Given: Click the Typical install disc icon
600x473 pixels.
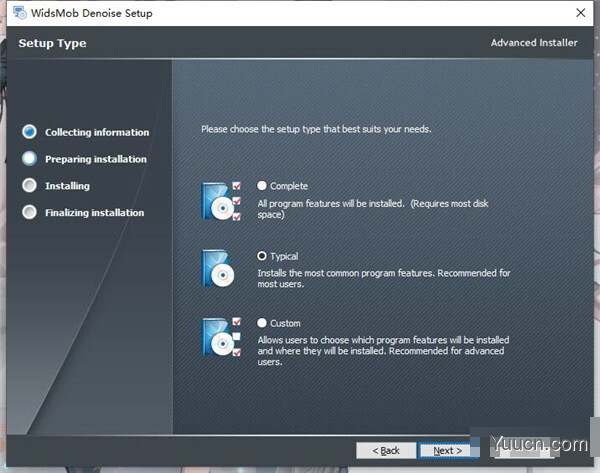Looking at the screenshot, I should (x=218, y=268).
